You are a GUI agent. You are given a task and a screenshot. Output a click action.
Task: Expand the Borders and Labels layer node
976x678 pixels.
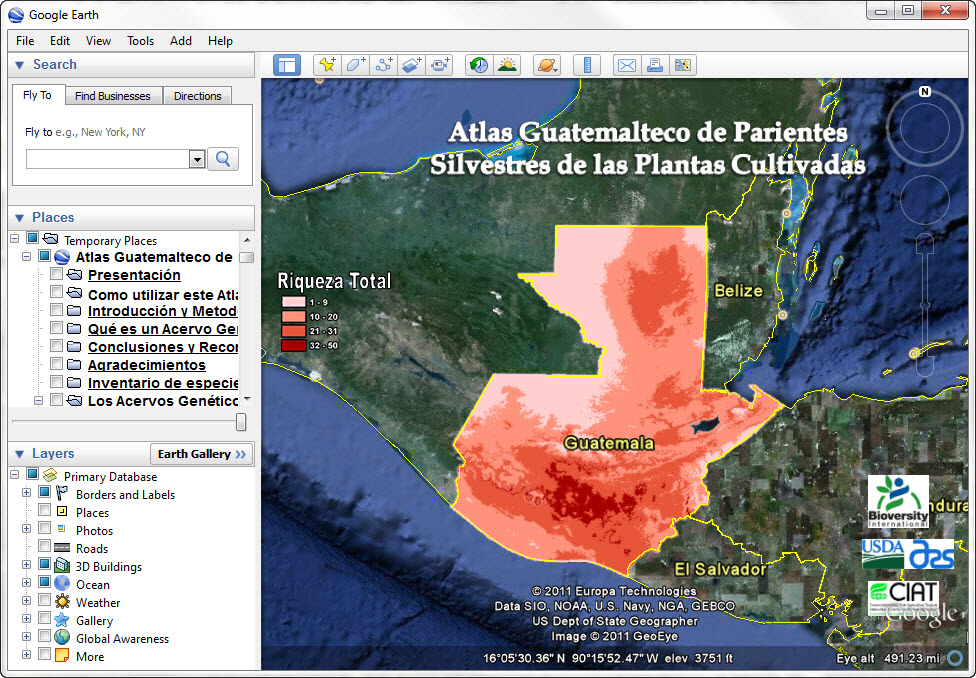27,492
